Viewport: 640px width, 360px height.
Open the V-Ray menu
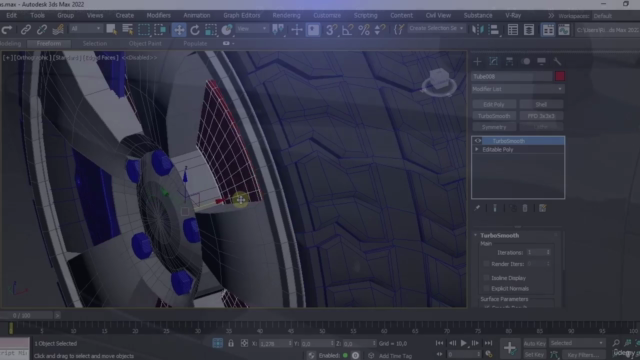[513, 15]
